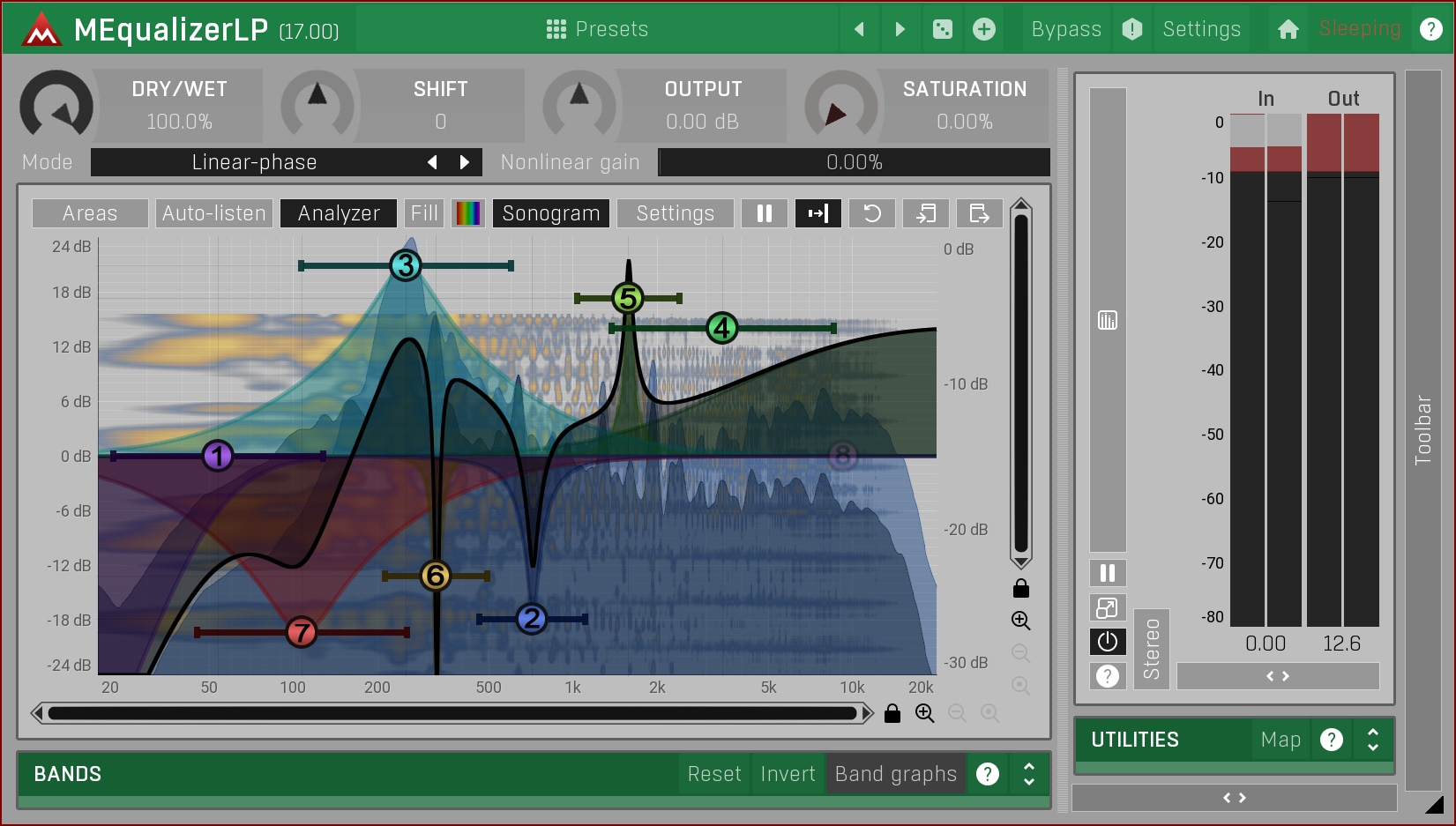Expand the UTILITIES panel arrows
The width and height of the screenshot is (1456, 826).
tap(1372, 740)
